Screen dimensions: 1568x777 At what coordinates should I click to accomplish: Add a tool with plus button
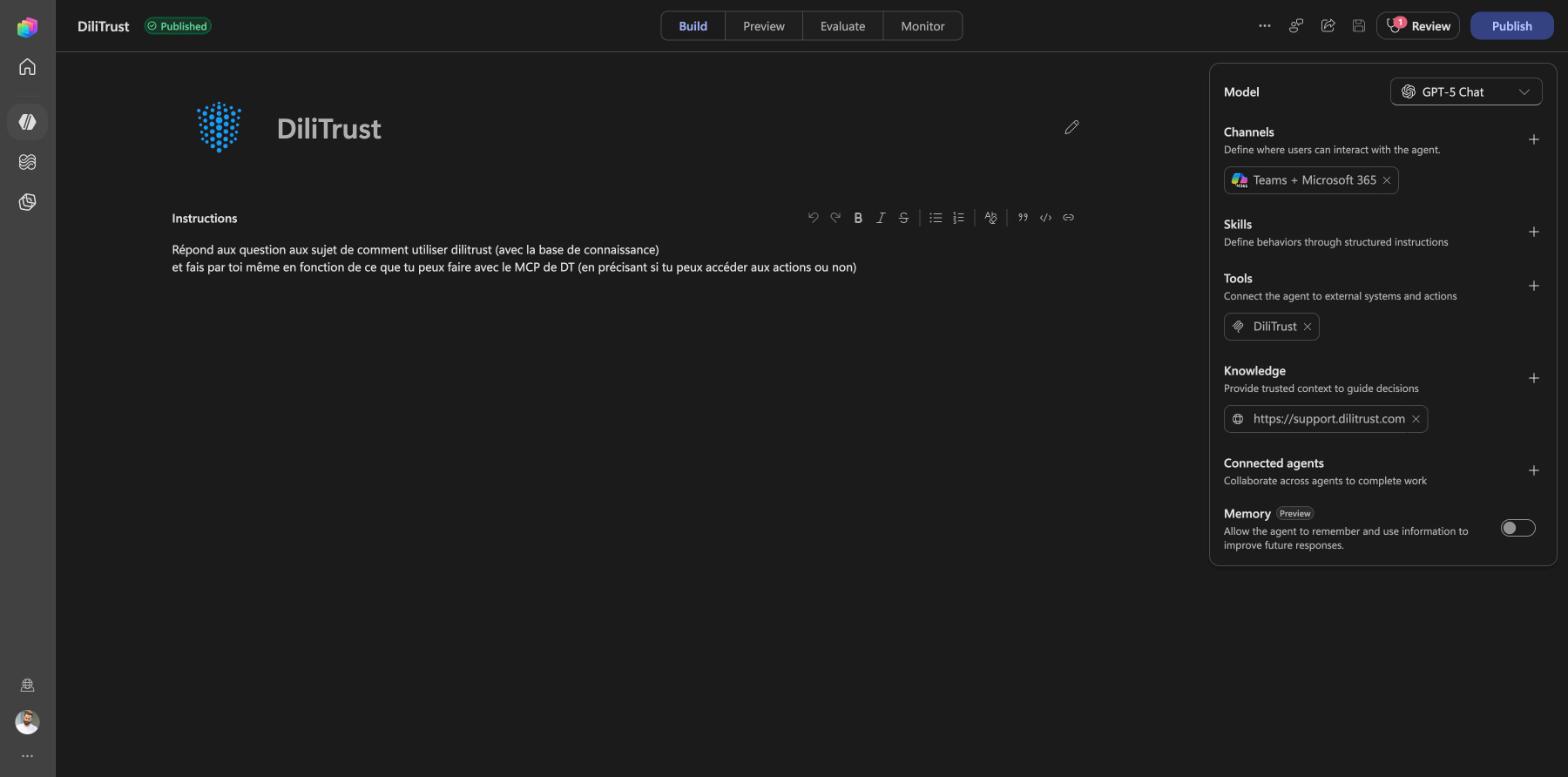click(1534, 286)
